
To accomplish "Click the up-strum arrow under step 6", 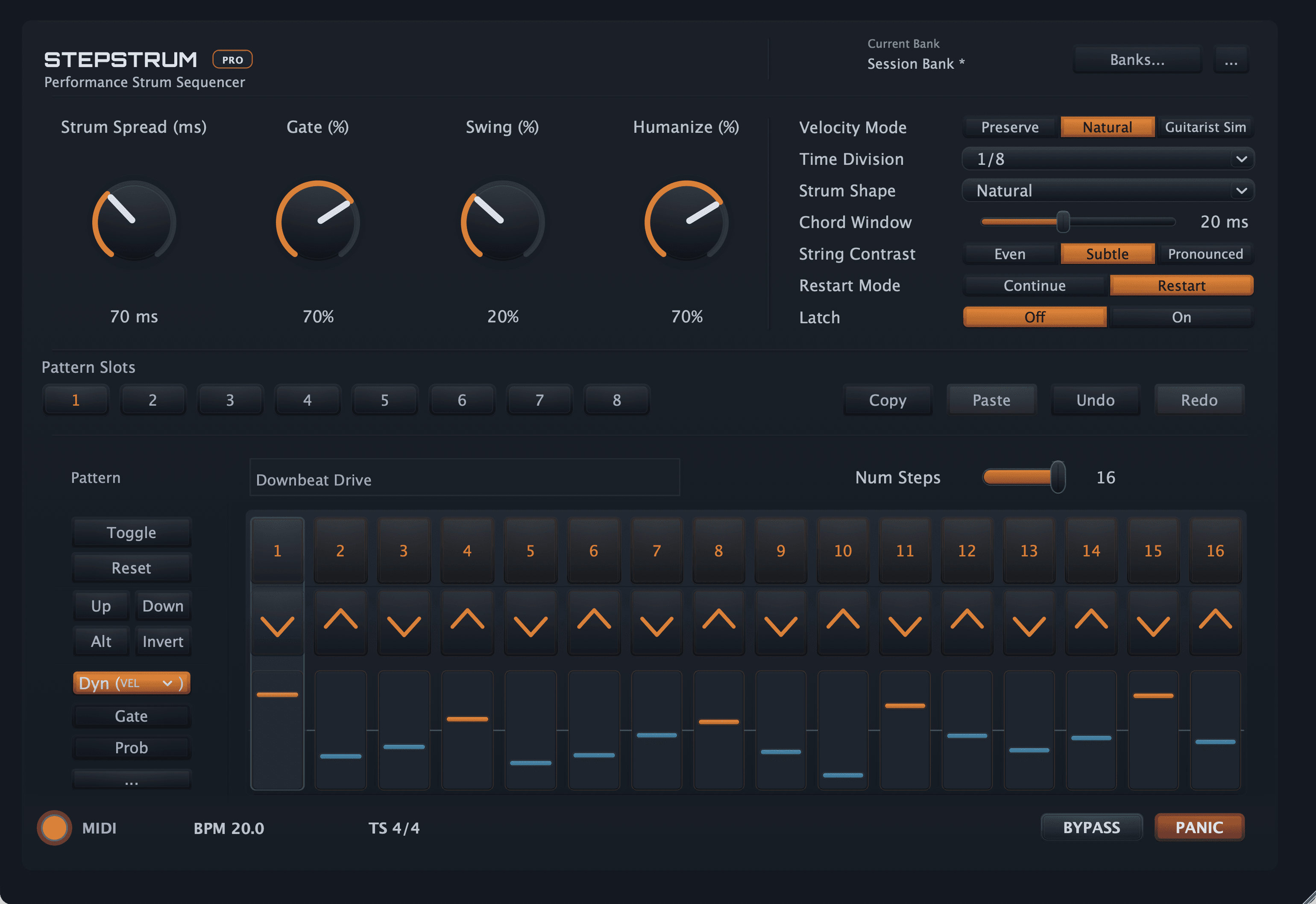I will pos(594,623).
